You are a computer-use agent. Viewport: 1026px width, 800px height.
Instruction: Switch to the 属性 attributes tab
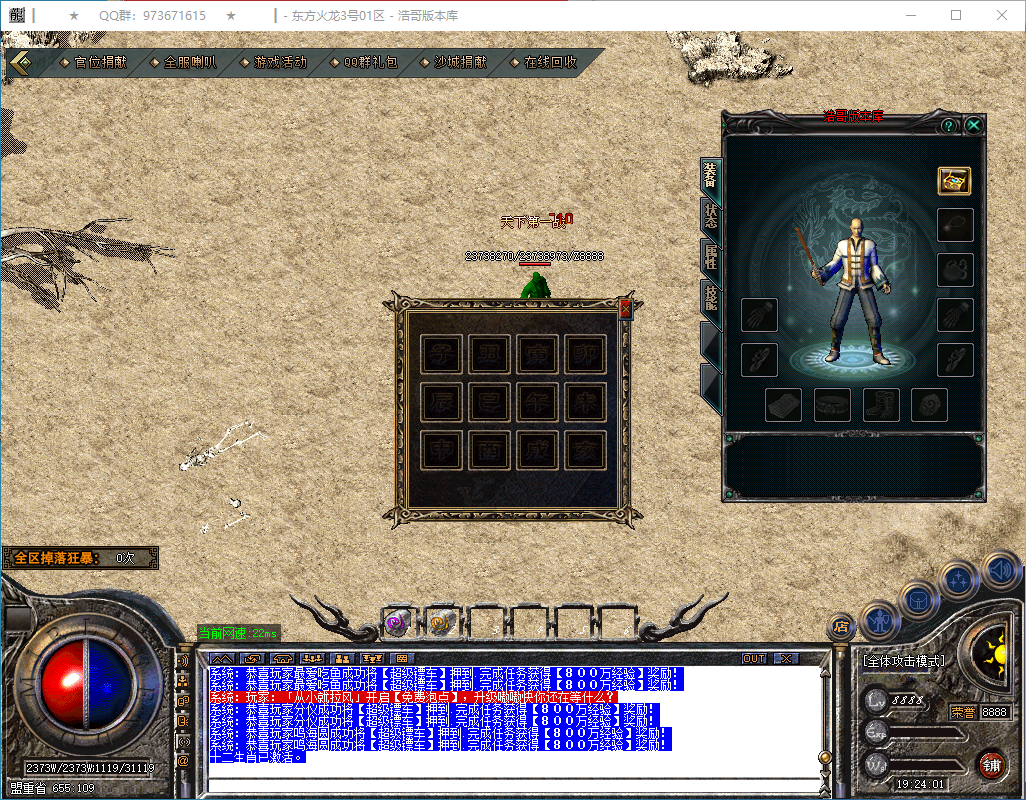[711, 256]
